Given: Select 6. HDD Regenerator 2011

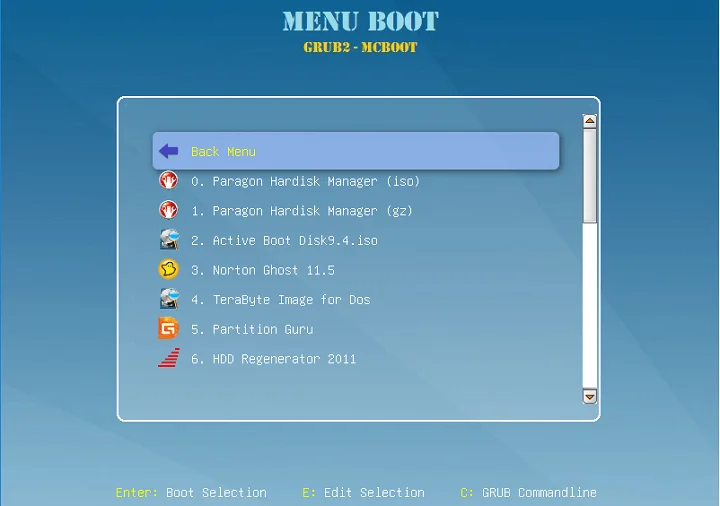Looking at the screenshot, I should click(273, 359).
